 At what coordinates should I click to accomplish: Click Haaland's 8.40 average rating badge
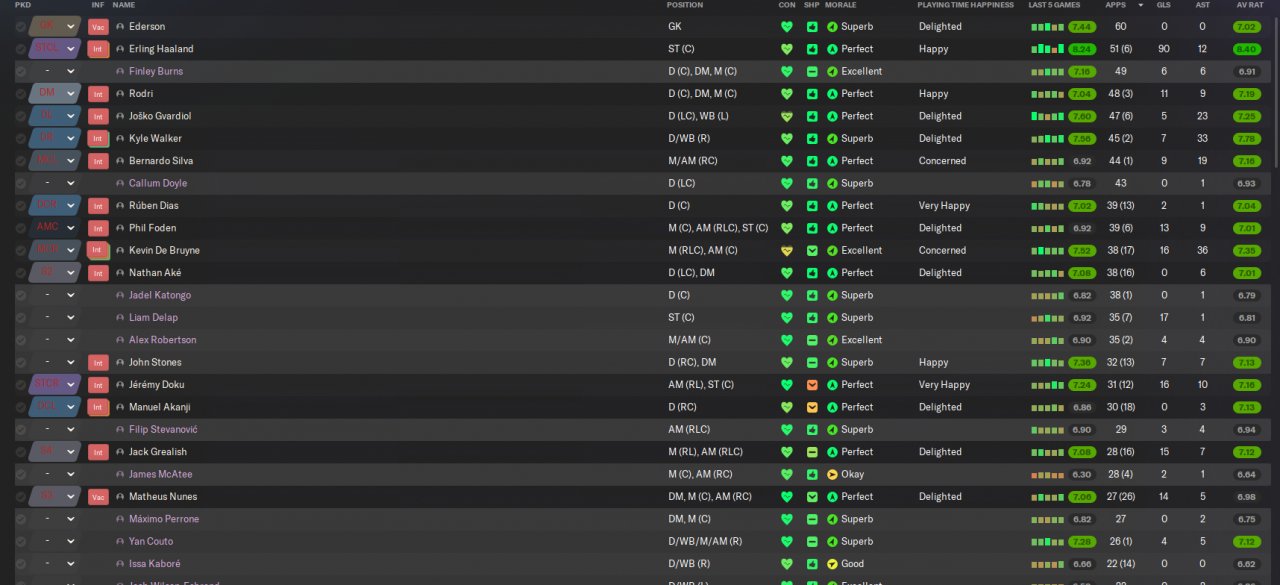coord(1246,49)
